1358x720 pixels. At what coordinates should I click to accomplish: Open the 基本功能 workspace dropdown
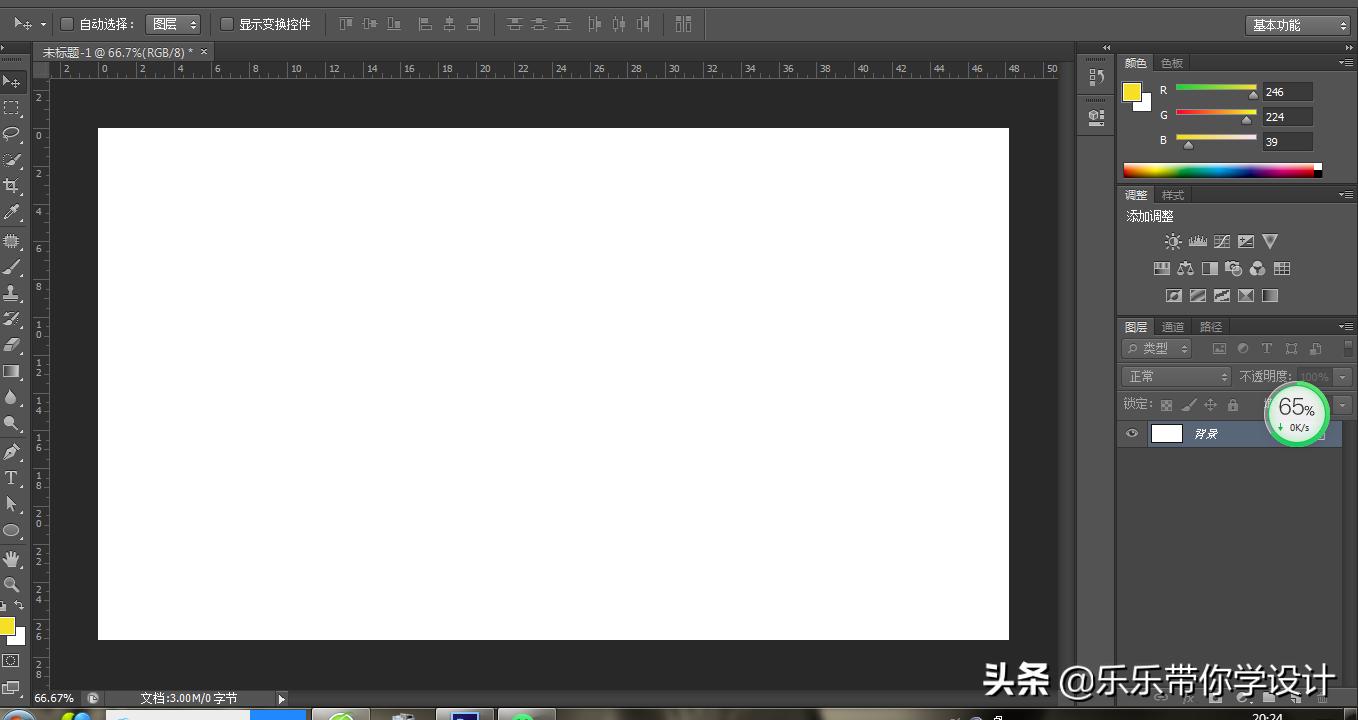(x=1297, y=26)
